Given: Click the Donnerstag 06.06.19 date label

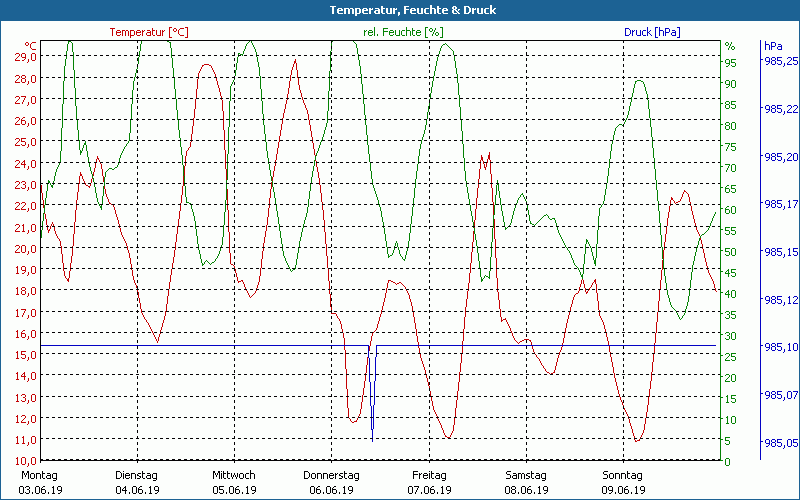Looking at the screenshot, I should point(331,482).
